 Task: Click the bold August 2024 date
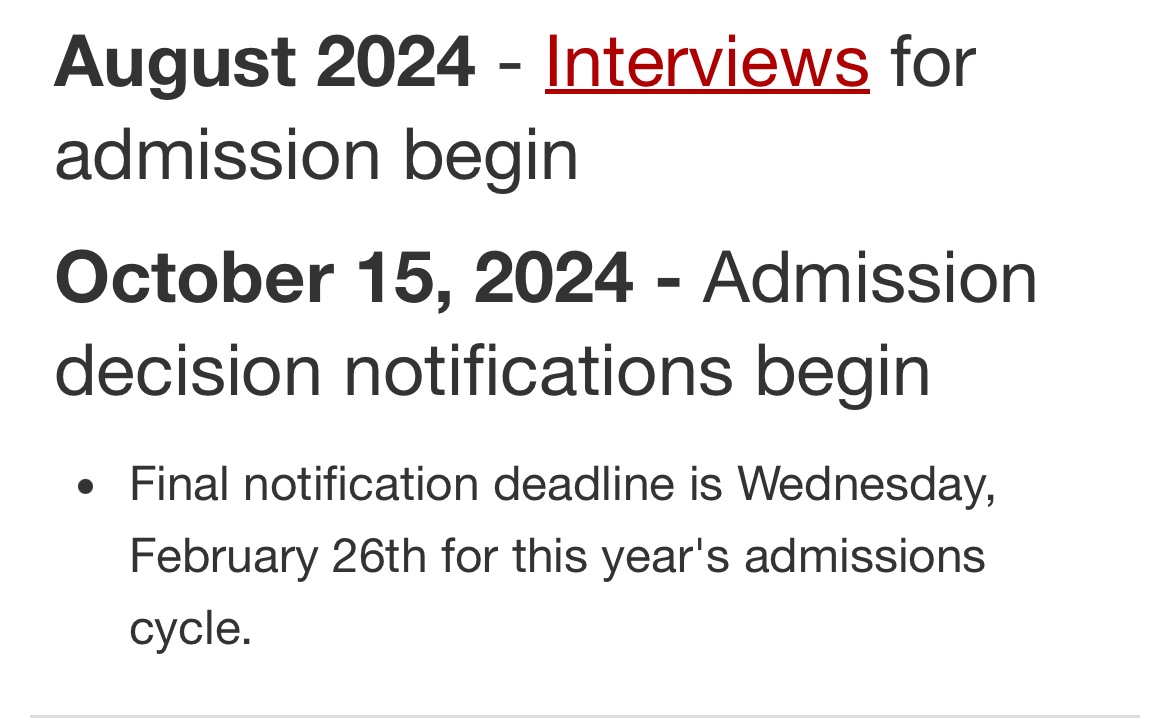click(x=265, y=63)
